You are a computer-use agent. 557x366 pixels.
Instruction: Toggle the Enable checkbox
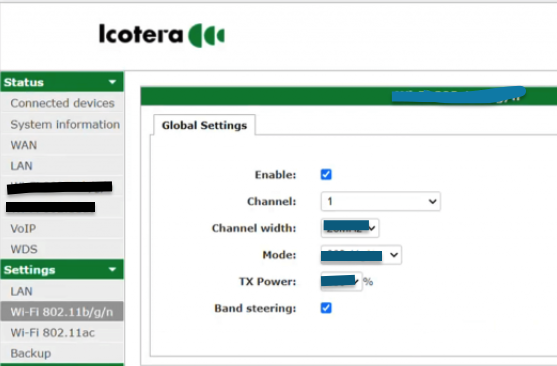(326, 174)
